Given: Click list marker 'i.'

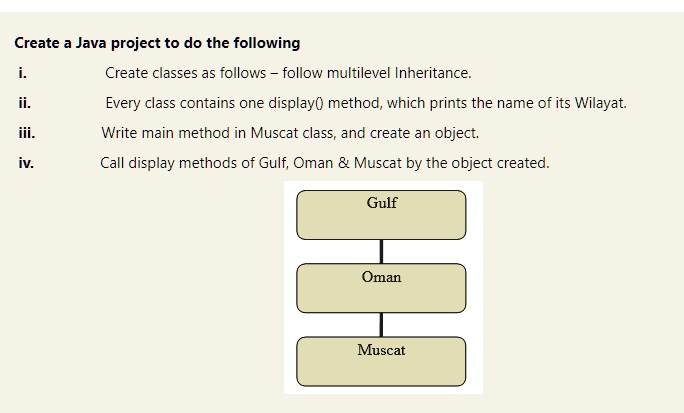Looking at the screenshot, I should tap(22, 73).
